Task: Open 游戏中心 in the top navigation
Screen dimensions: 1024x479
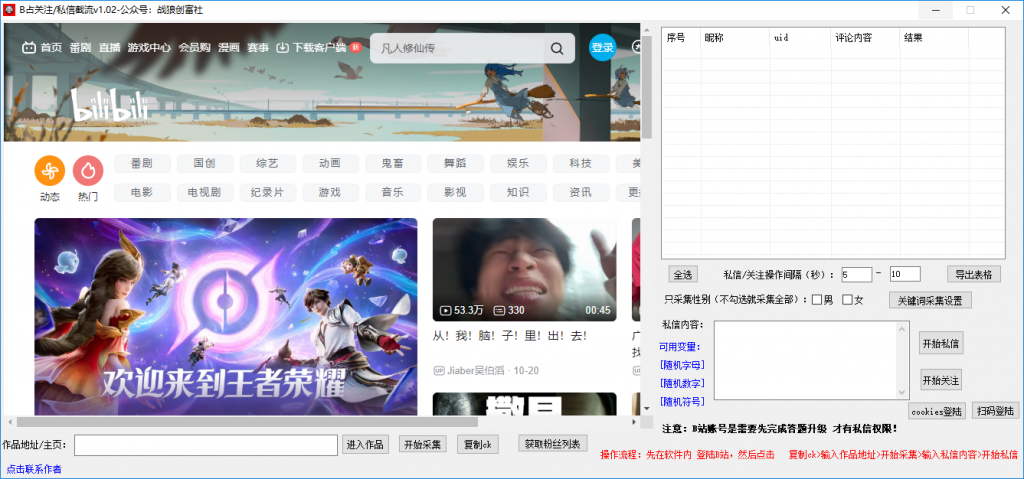Action: coord(149,48)
